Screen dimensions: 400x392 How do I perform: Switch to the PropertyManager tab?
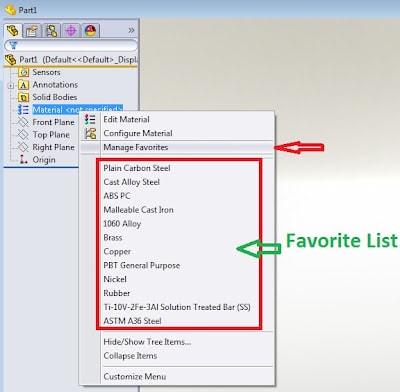[x=32, y=31]
